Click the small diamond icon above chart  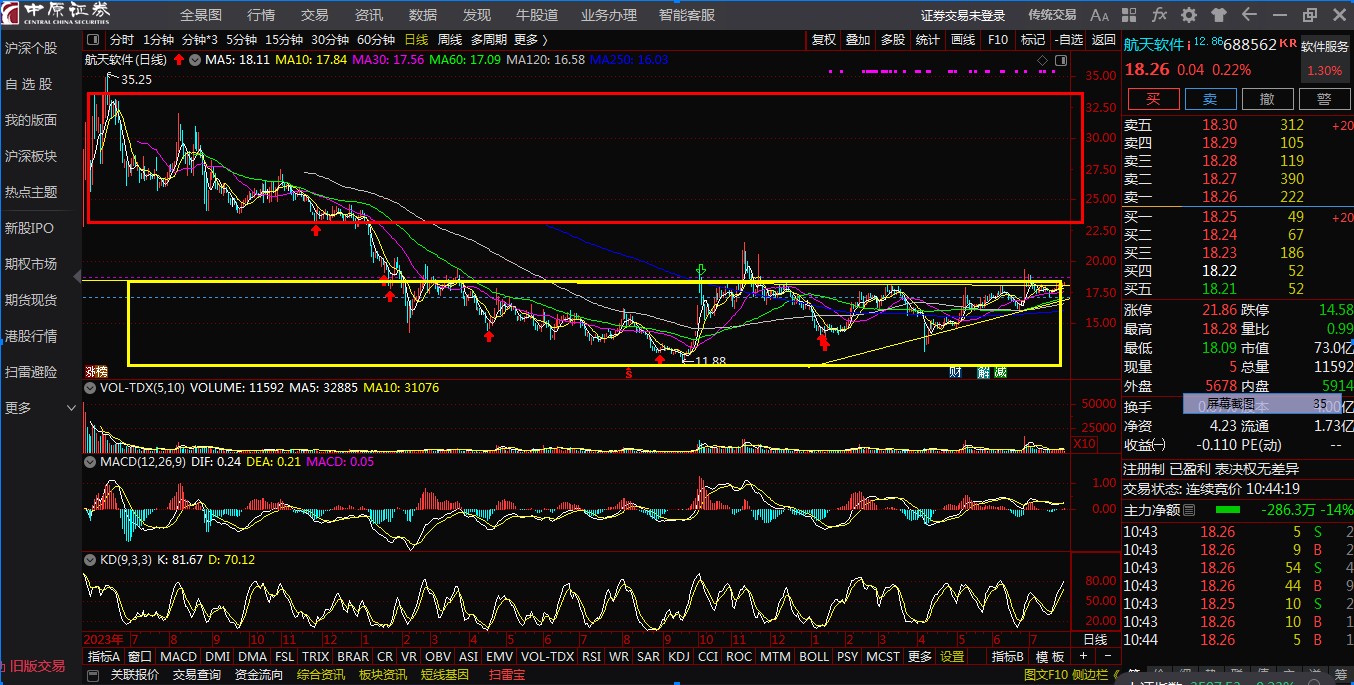[x=1042, y=61]
